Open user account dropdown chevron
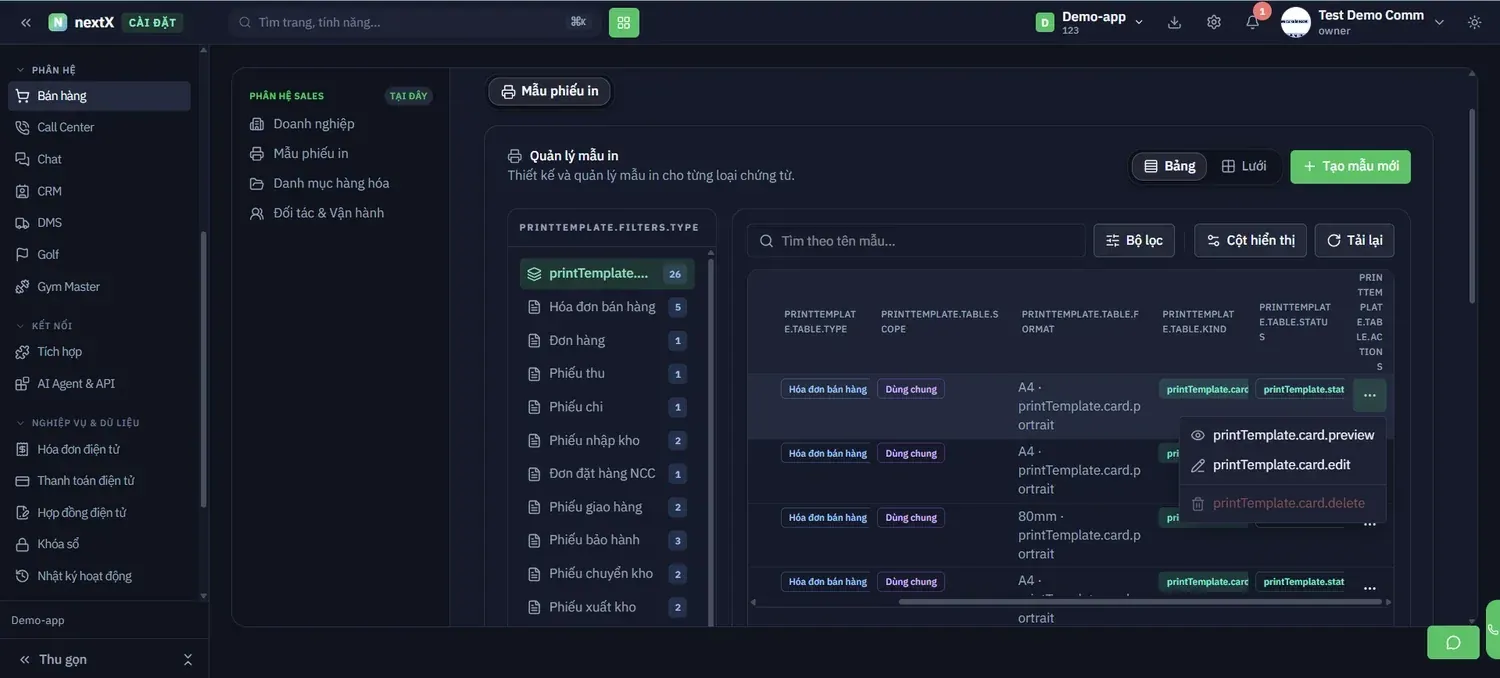 tap(1439, 22)
